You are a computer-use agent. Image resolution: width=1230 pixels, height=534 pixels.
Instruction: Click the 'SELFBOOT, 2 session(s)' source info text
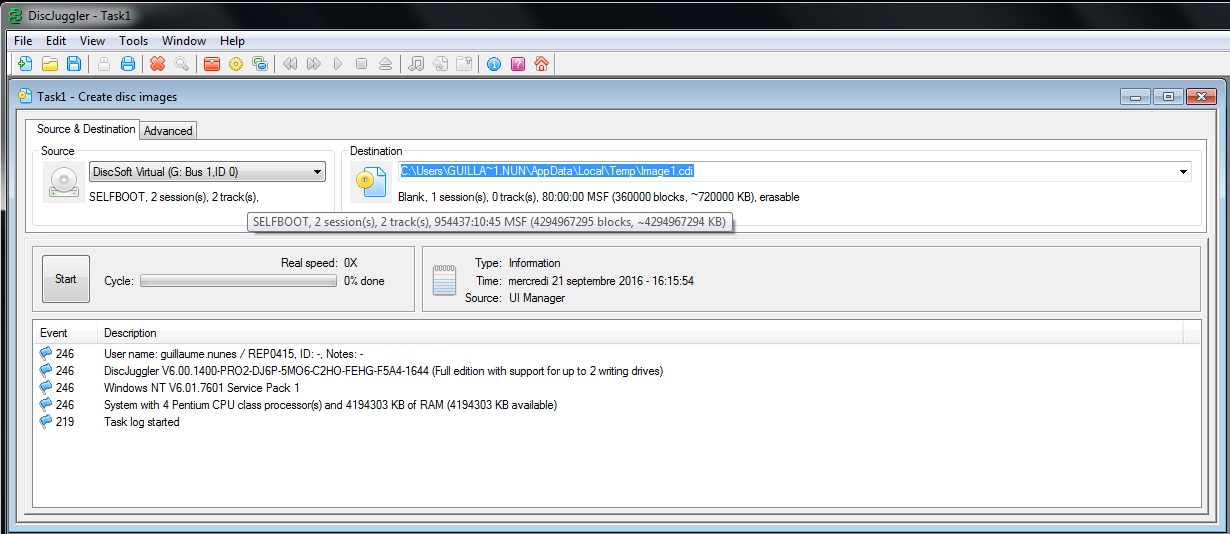point(174,197)
